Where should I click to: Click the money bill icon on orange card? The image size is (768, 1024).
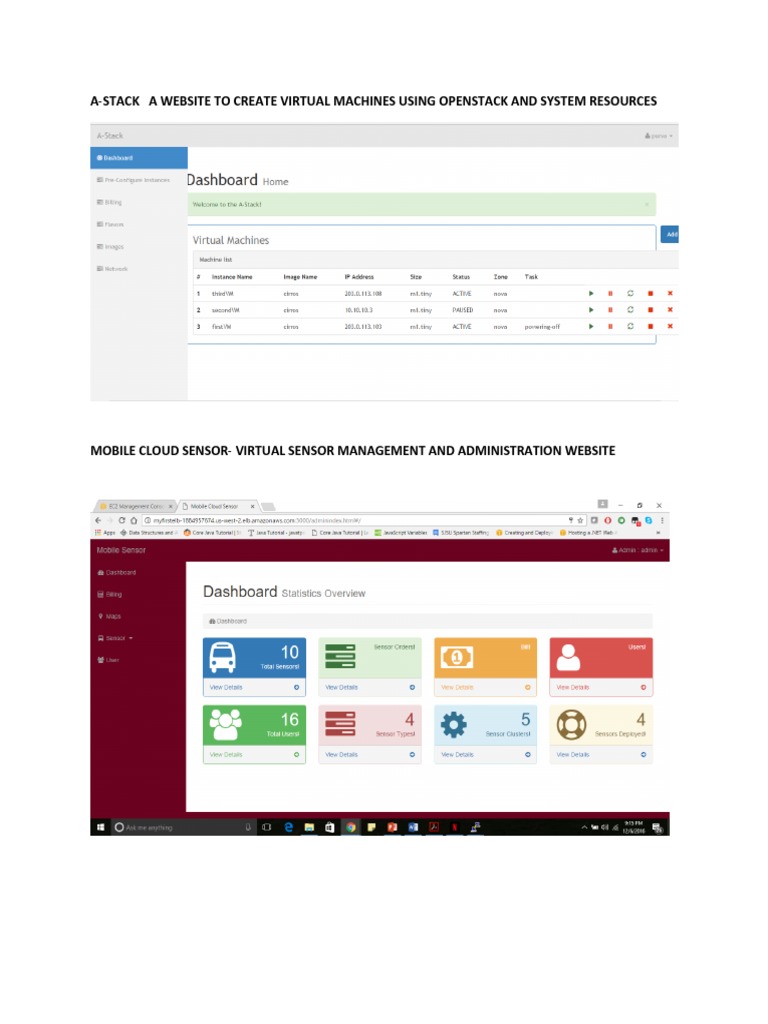pyautogui.click(x=456, y=657)
